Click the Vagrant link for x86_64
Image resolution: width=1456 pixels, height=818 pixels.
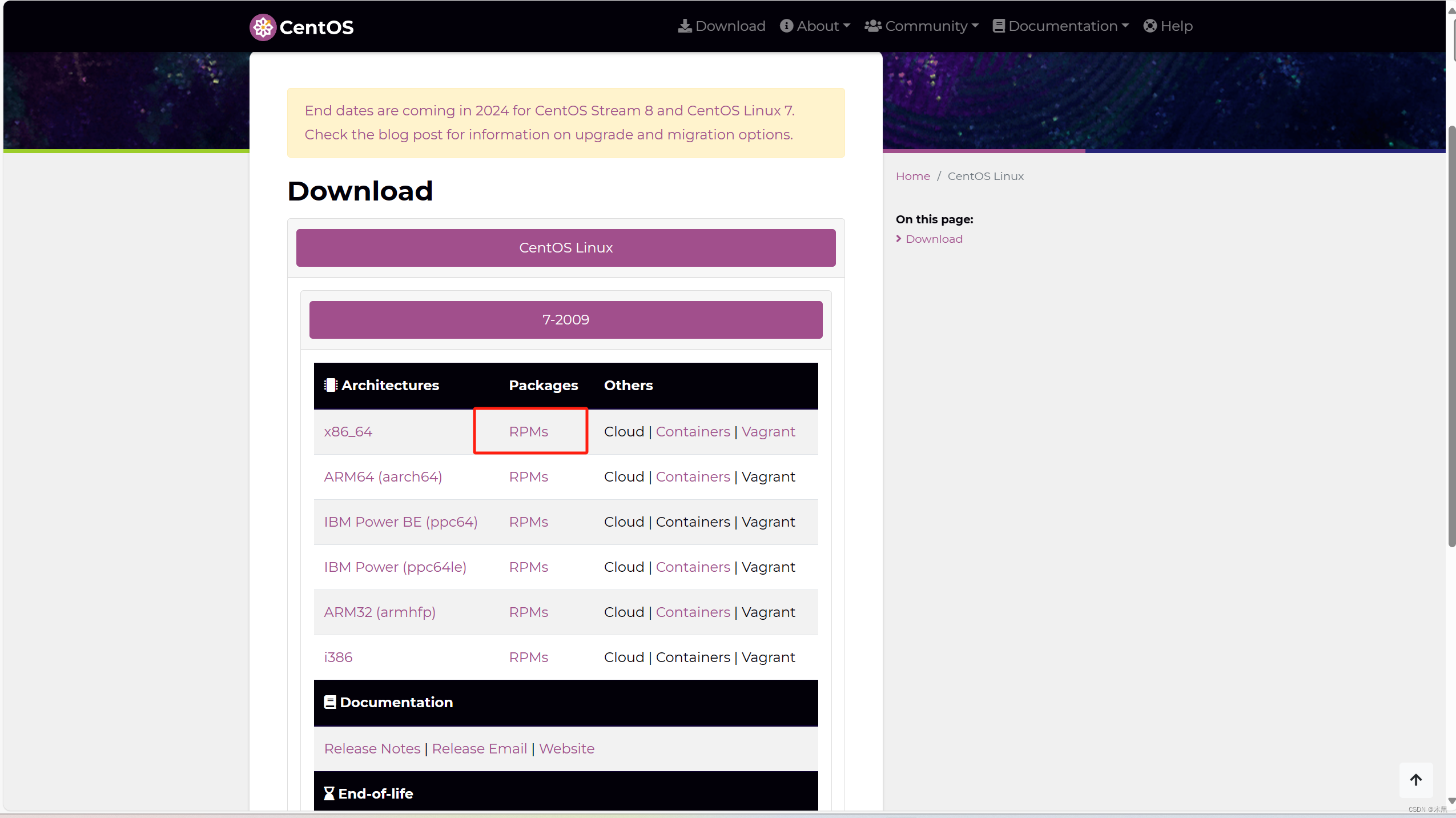[768, 432]
